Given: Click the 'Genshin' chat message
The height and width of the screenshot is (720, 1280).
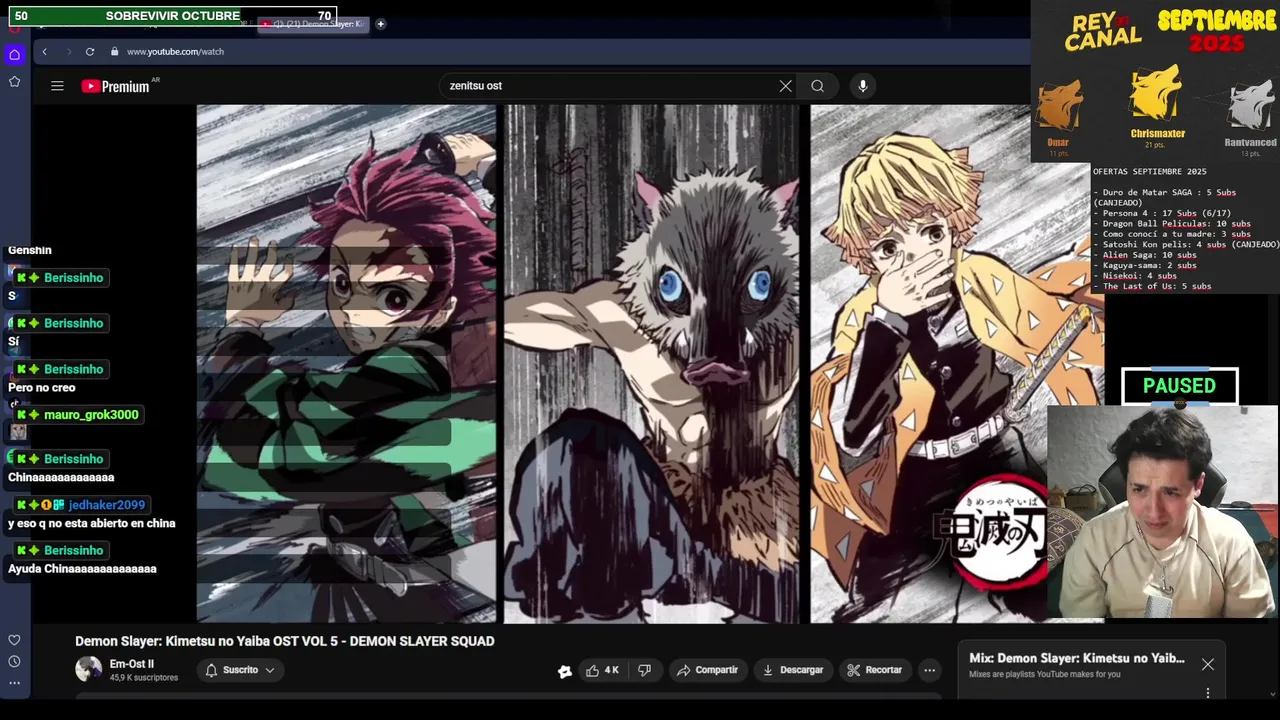Looking at the screenshot, I should [x=30, y=250].
